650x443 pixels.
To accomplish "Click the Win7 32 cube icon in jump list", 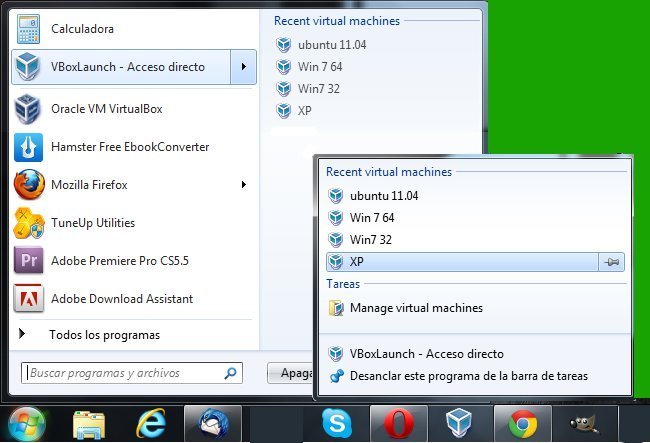I will click(336, 240).
